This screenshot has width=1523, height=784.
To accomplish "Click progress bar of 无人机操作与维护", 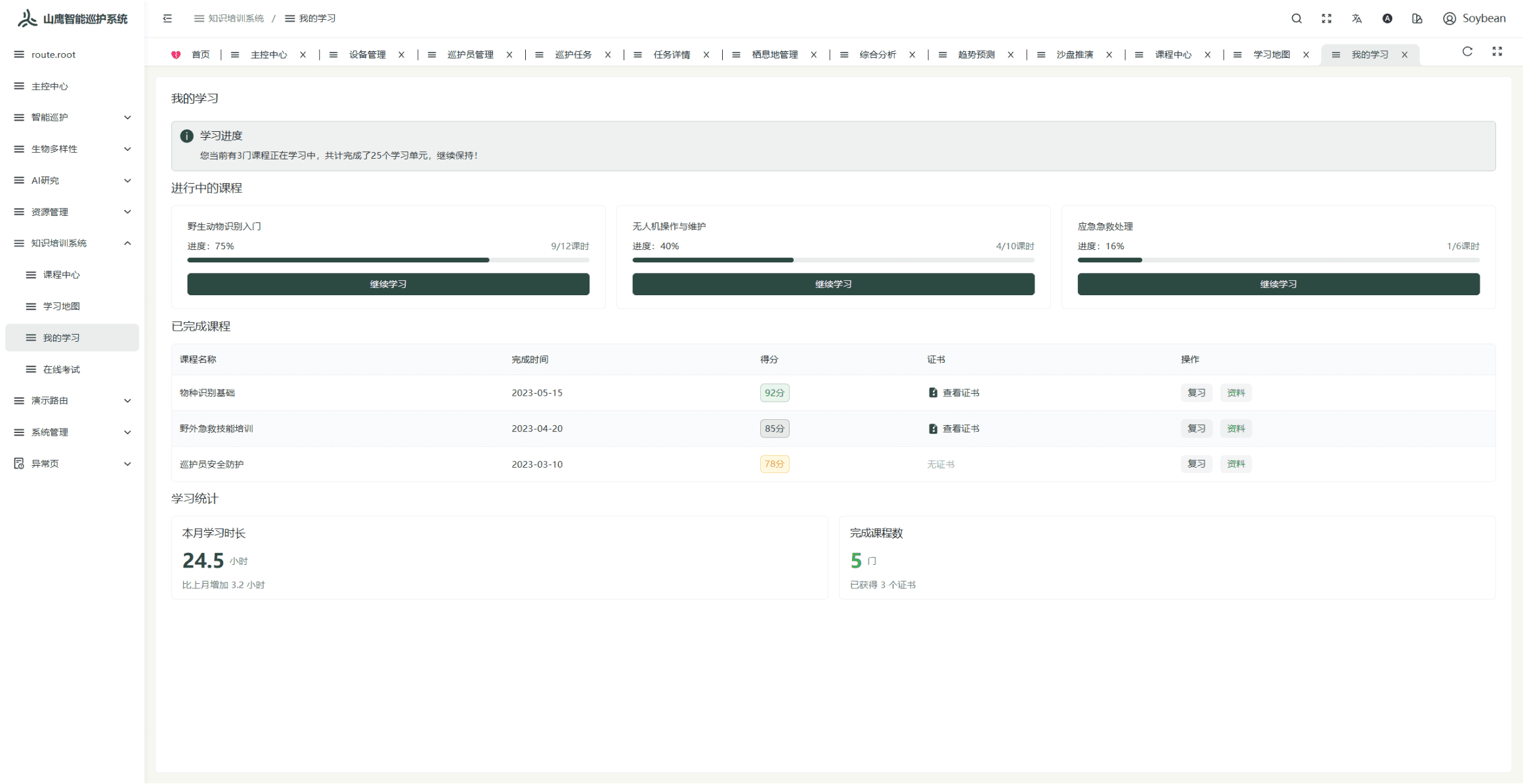I will click(x=832, y=260).
